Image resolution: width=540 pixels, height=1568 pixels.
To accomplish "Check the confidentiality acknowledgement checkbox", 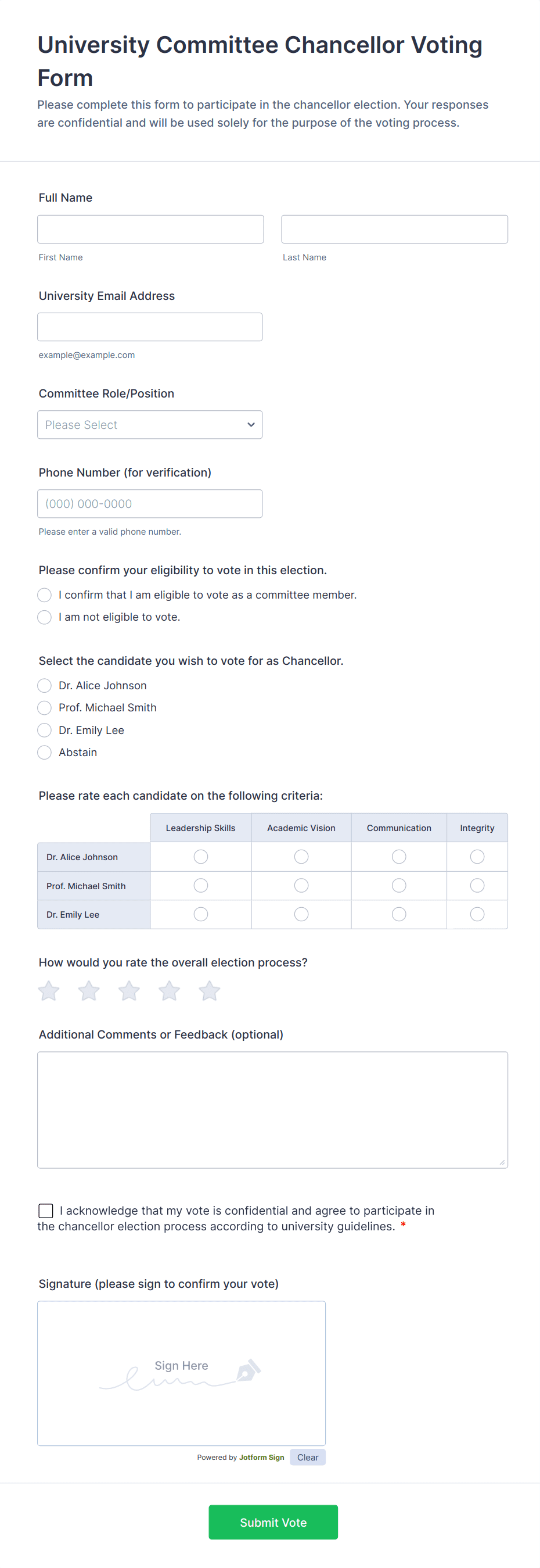I will click(46, 1210).
